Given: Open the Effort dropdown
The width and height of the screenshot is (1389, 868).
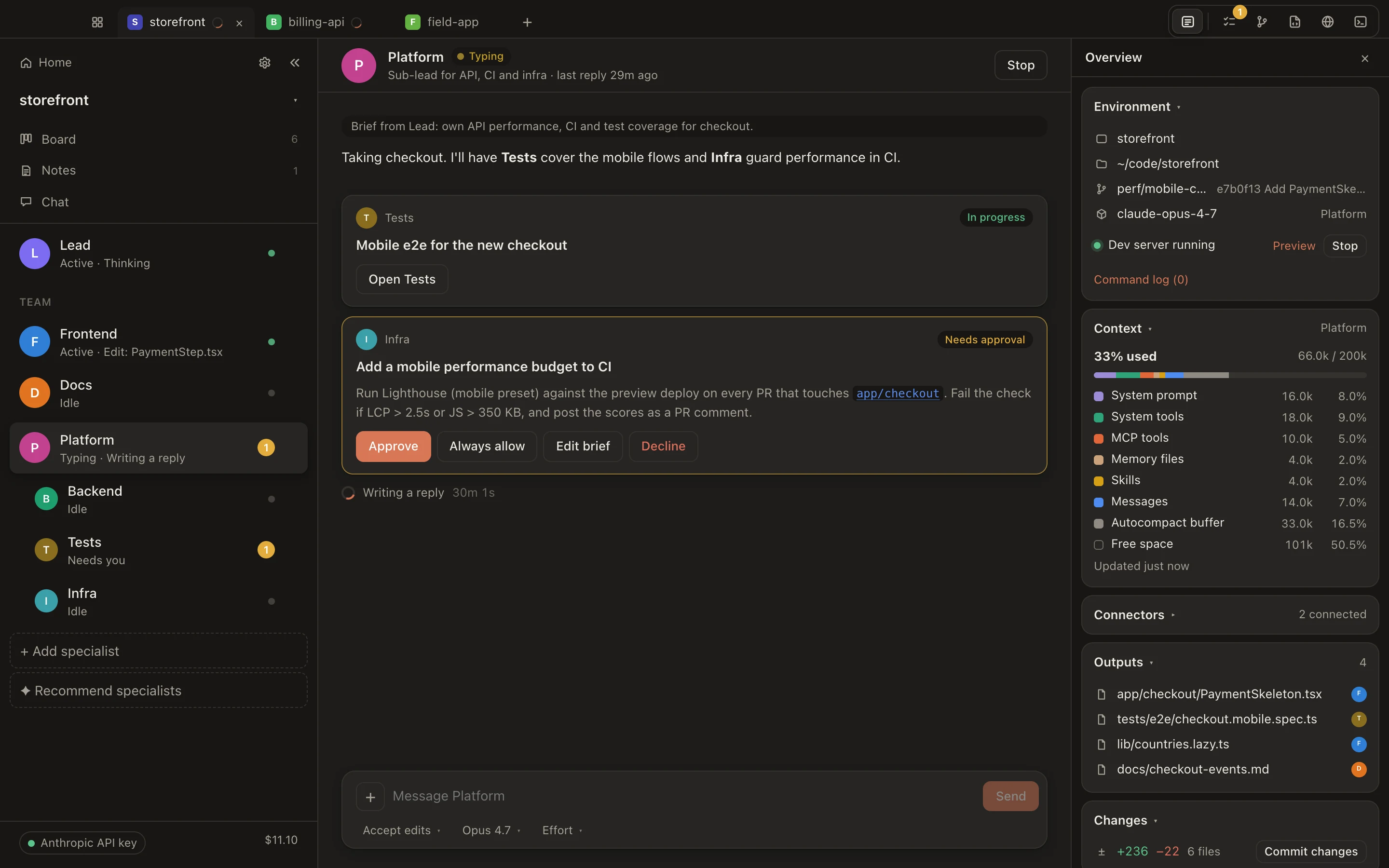Looking at the screenshot, I should 562,830.
